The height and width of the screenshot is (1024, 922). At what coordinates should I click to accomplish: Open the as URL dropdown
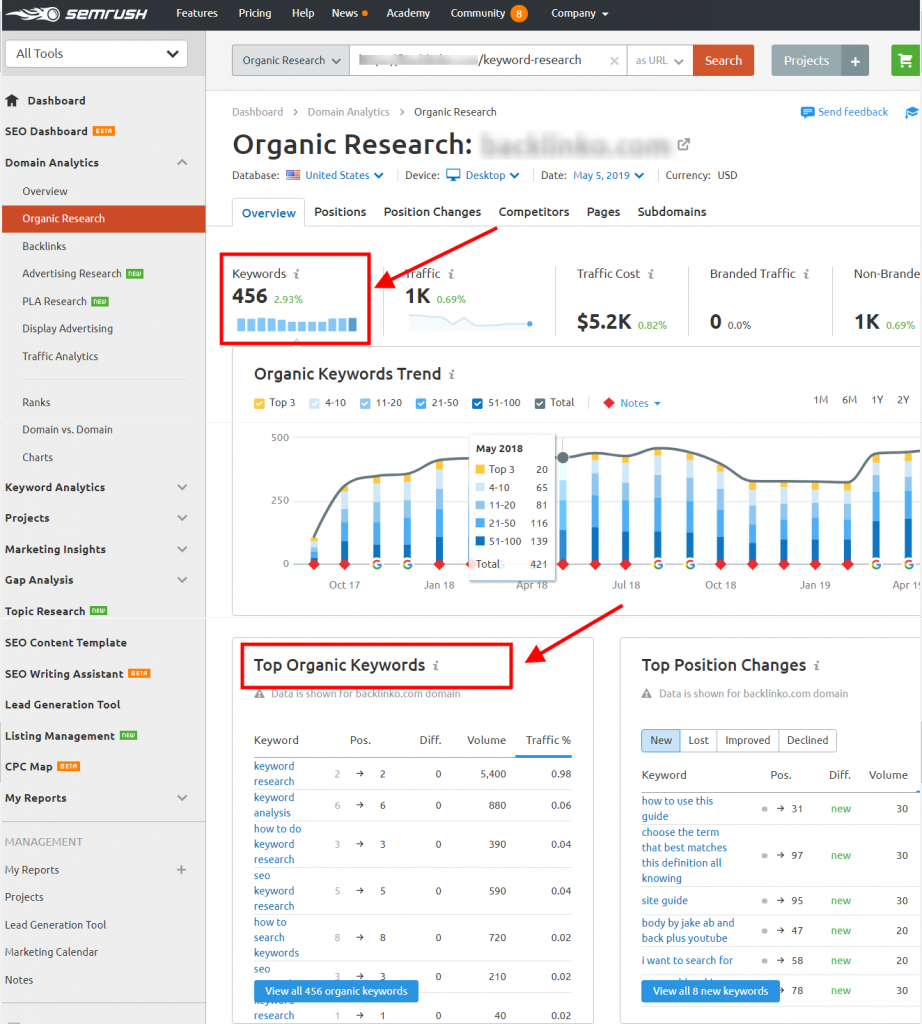click(x=660, y=61)
